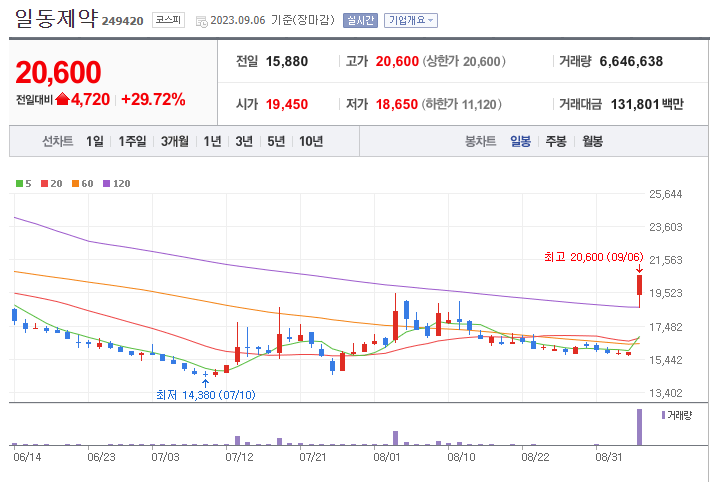Select the 1일 line chart period

pyautogui.click(x=95, y=141)
